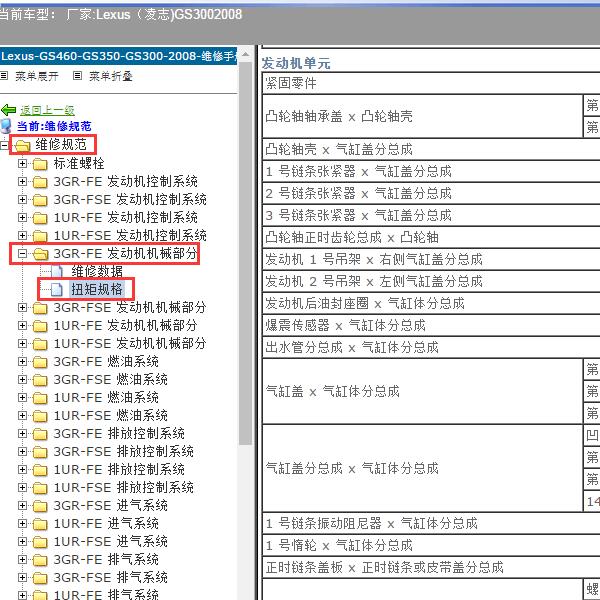Click the 维修规范 folder icon
Screen dimensions: 600x600
(23, 145)
